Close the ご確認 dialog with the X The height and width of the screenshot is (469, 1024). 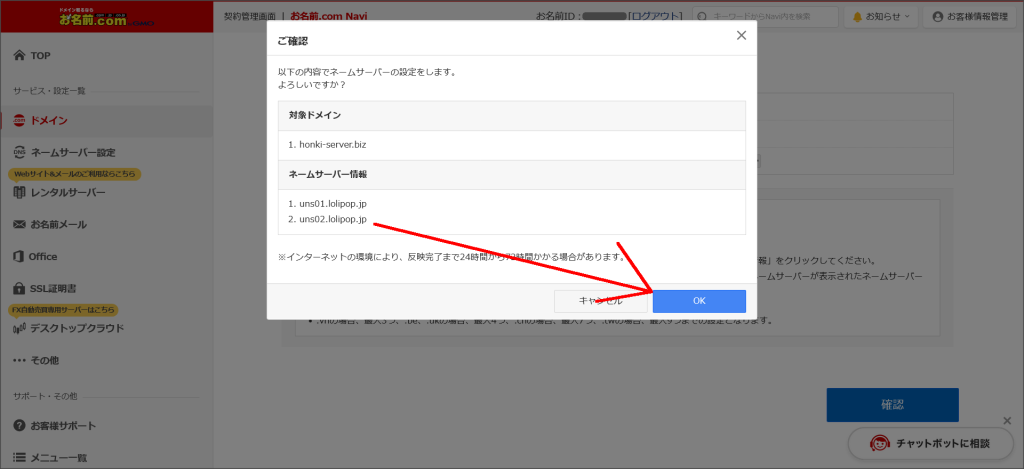click(741, 36)
